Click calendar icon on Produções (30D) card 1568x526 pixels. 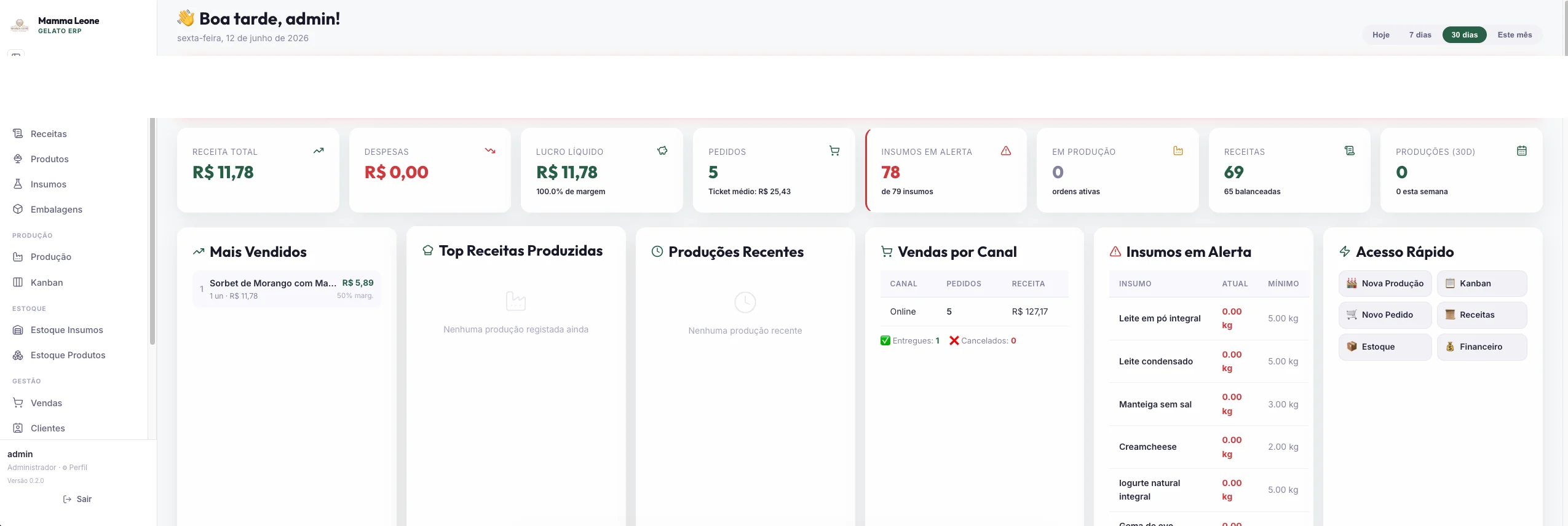[1522, 151]
